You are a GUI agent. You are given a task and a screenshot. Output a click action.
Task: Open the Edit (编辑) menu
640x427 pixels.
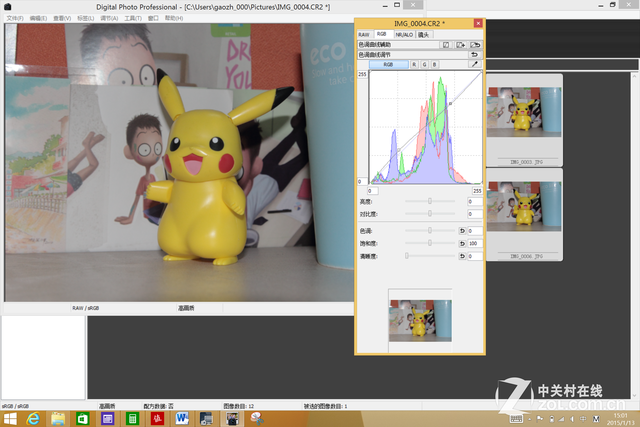point(38,18)
